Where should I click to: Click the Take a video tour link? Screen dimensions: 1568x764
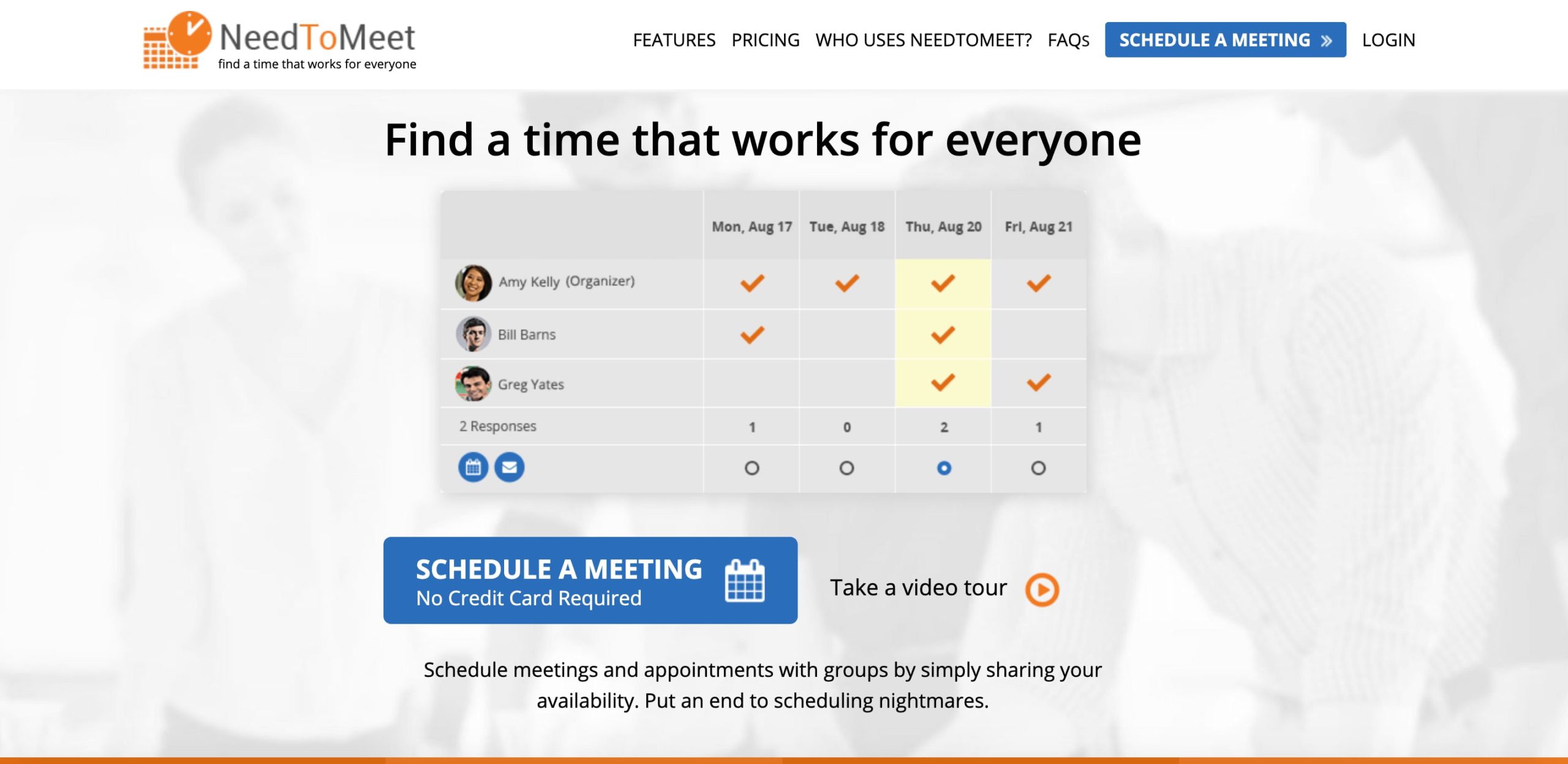click(918, 588)
